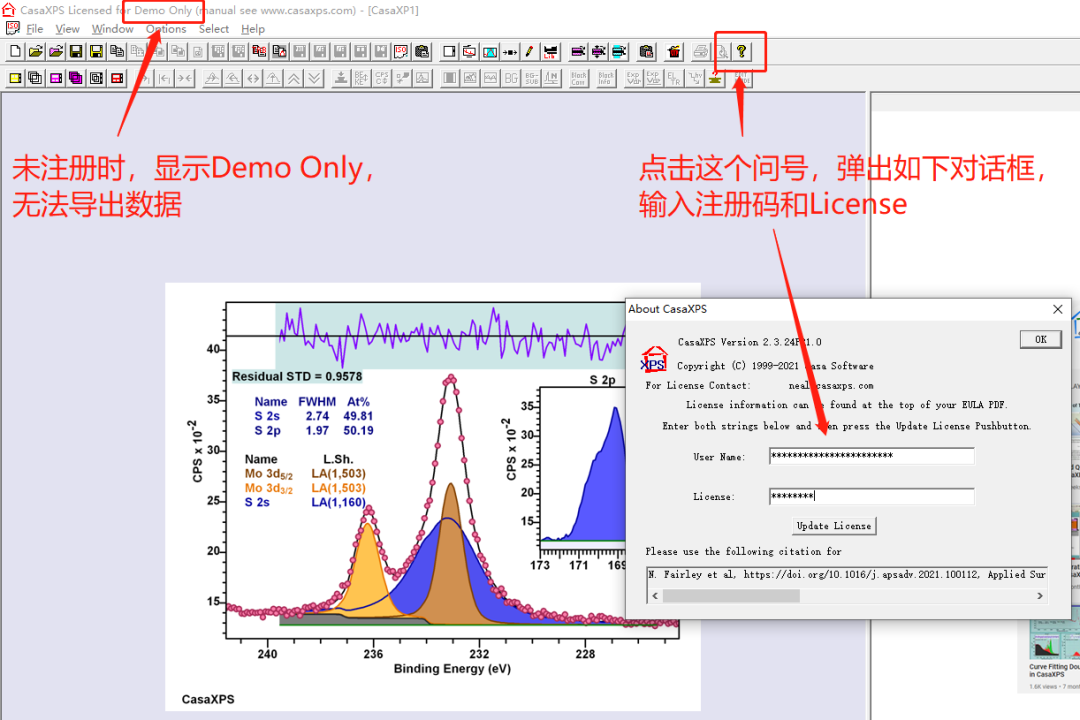Click the Save file icon
This screenshot has width=1080, height=720.
point(78,51)
